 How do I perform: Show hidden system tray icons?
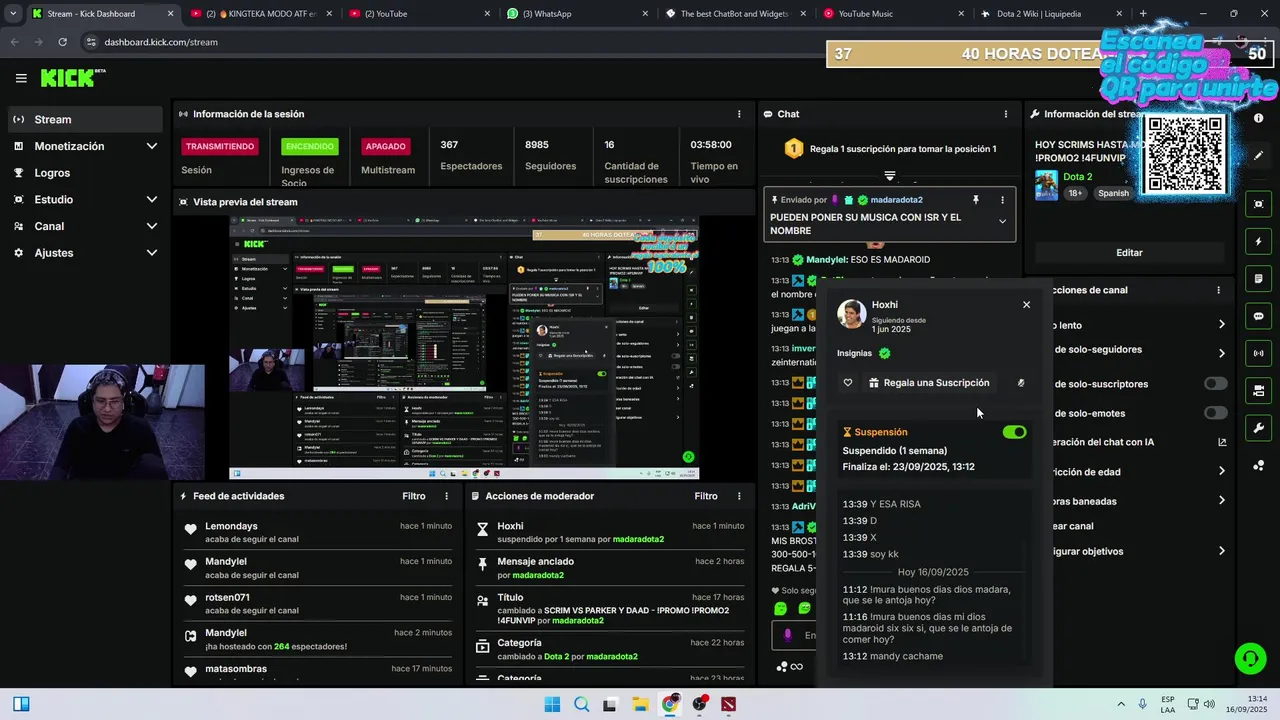tap(1120, 704)
